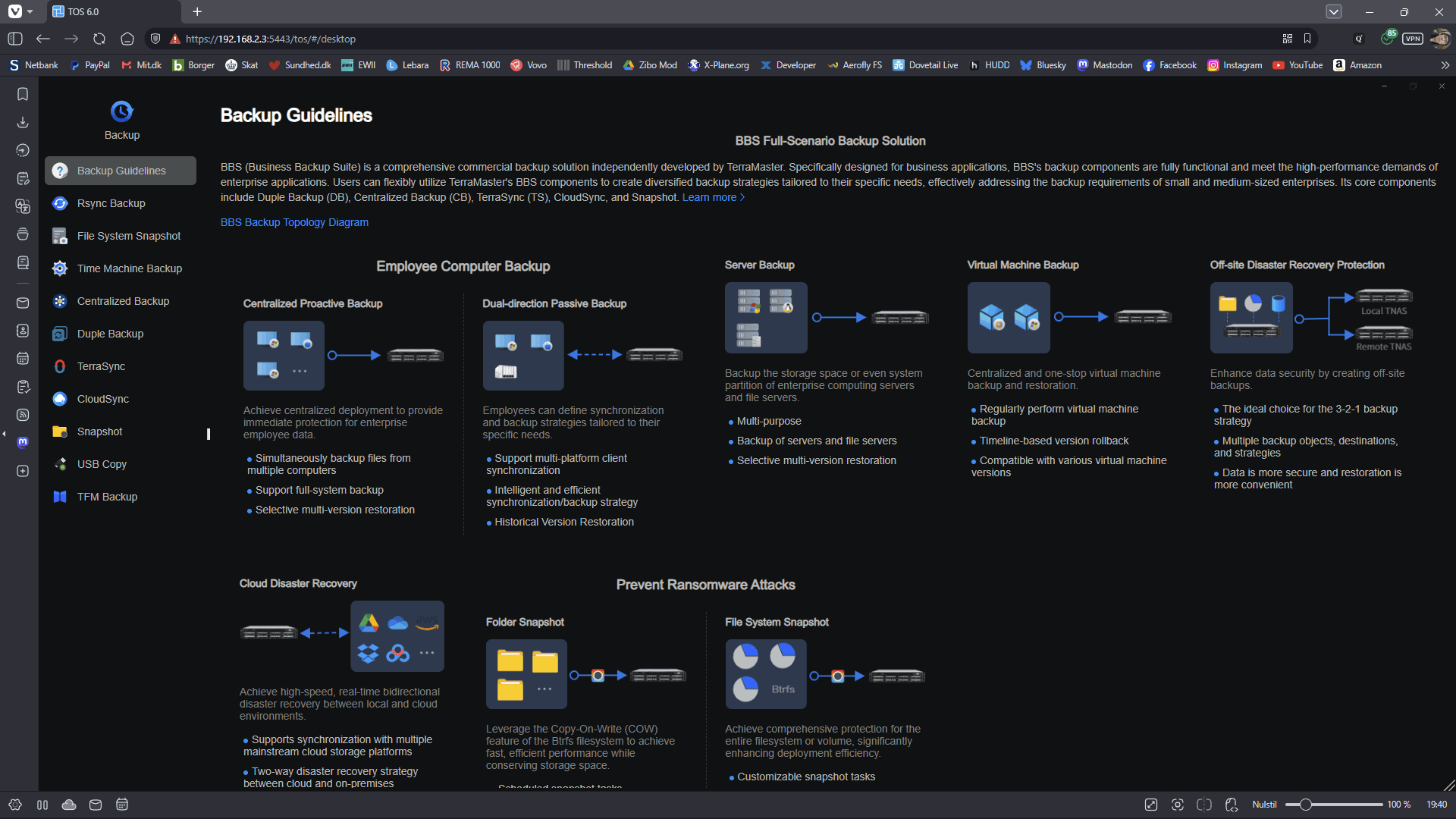
Task: Toggle break mode with the pause icon
Action: pyautogui.click(x=42, y=805)
